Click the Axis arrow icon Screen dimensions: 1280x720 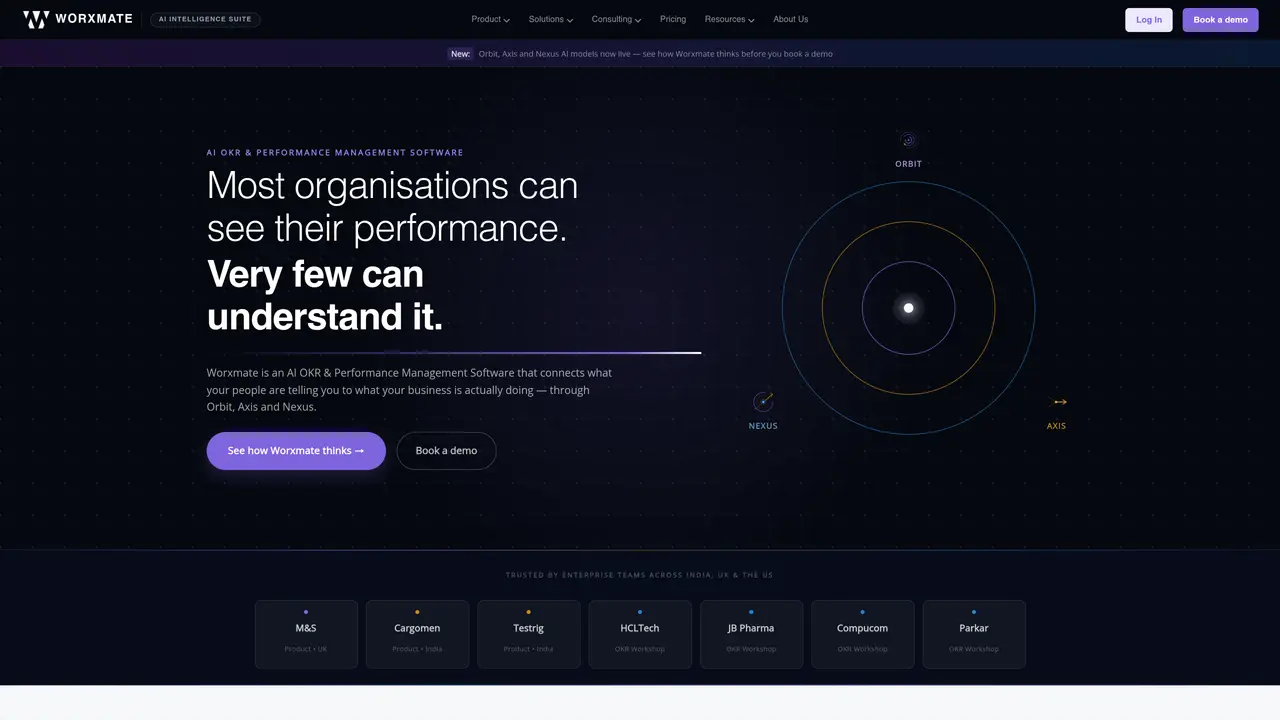[x=1060, y=402]
